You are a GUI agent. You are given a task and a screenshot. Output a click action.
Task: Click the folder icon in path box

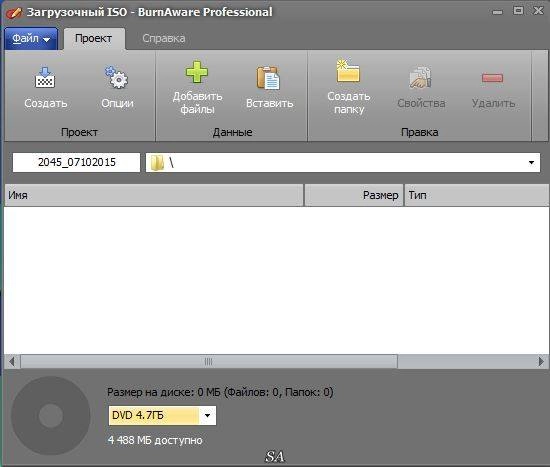click(x=157, y=162)
